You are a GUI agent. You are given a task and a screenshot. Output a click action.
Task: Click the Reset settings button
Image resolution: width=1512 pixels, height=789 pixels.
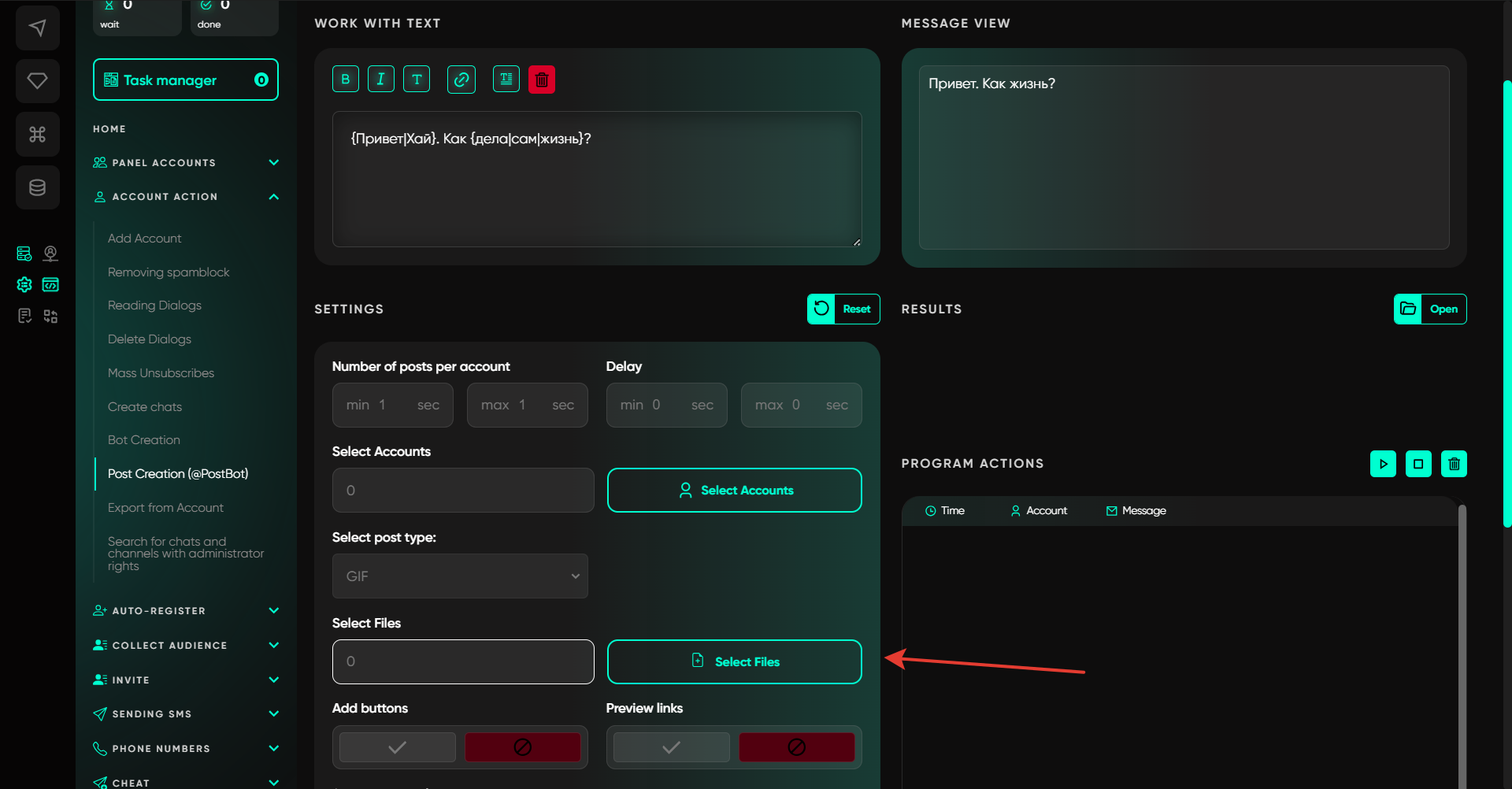pos(843,309)
